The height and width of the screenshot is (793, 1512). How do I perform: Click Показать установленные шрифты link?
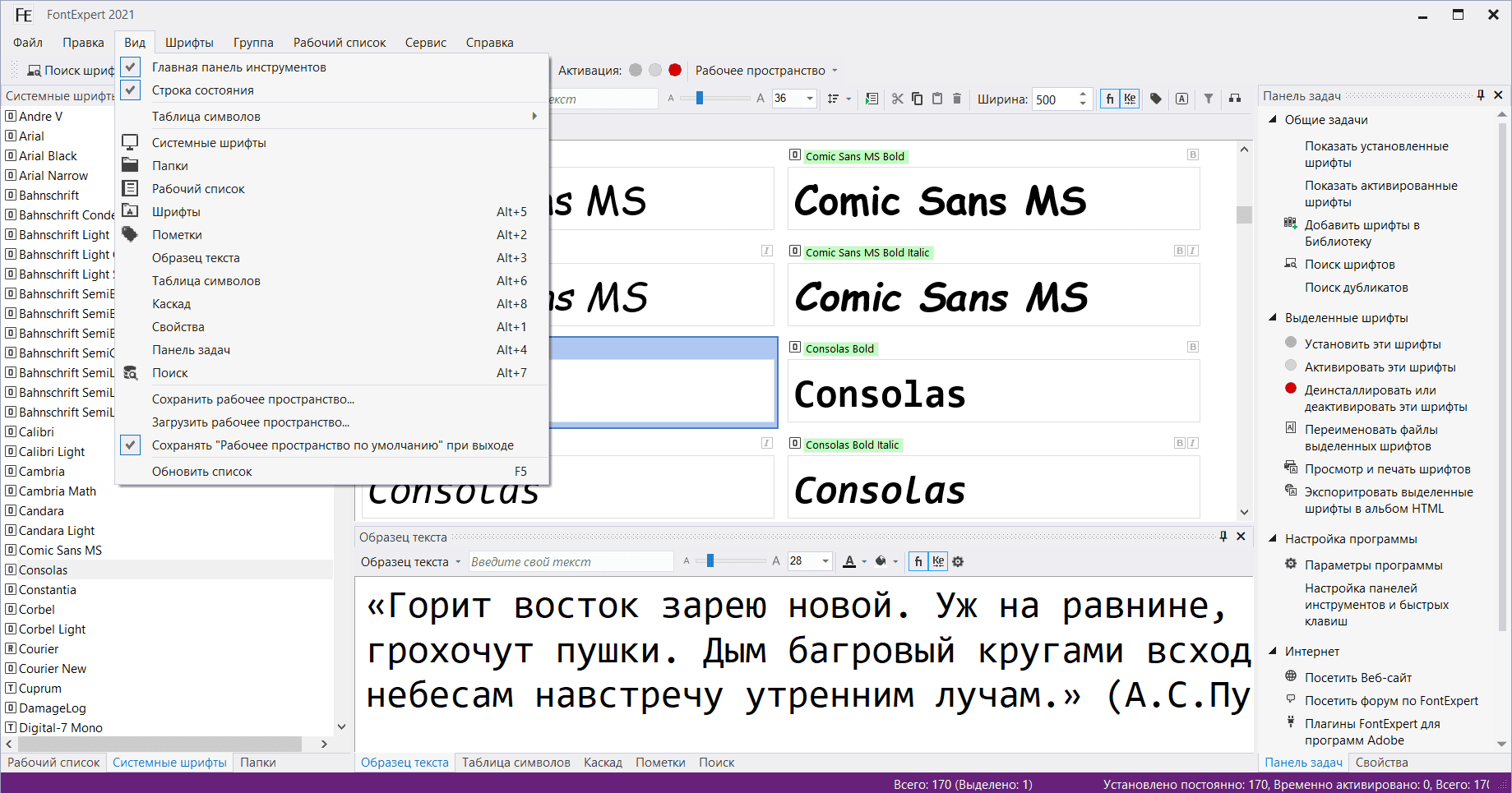coord(1376,154)
